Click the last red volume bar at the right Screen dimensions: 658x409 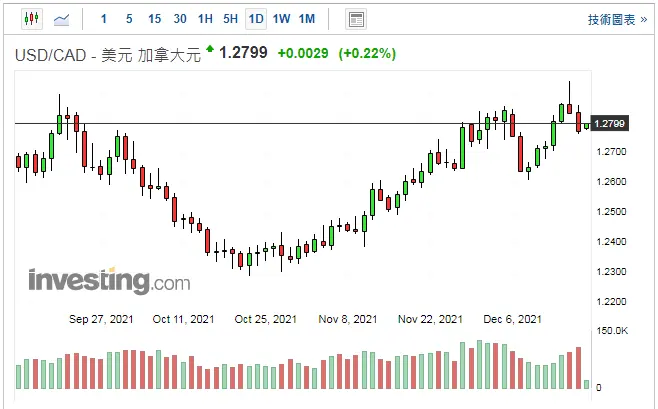[x=577, y=368]
